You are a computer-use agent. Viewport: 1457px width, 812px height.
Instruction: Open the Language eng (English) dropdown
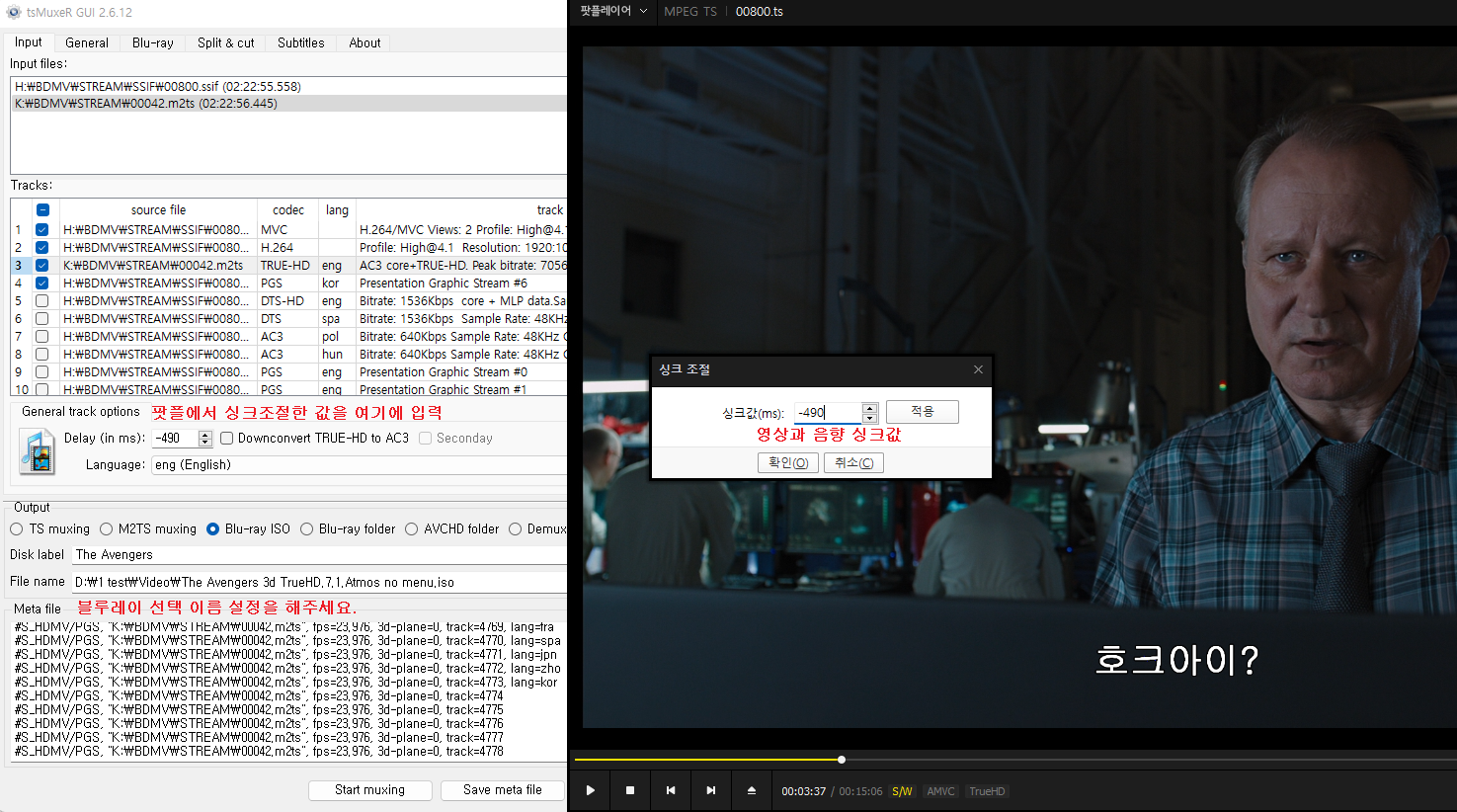tap(360, 465)
